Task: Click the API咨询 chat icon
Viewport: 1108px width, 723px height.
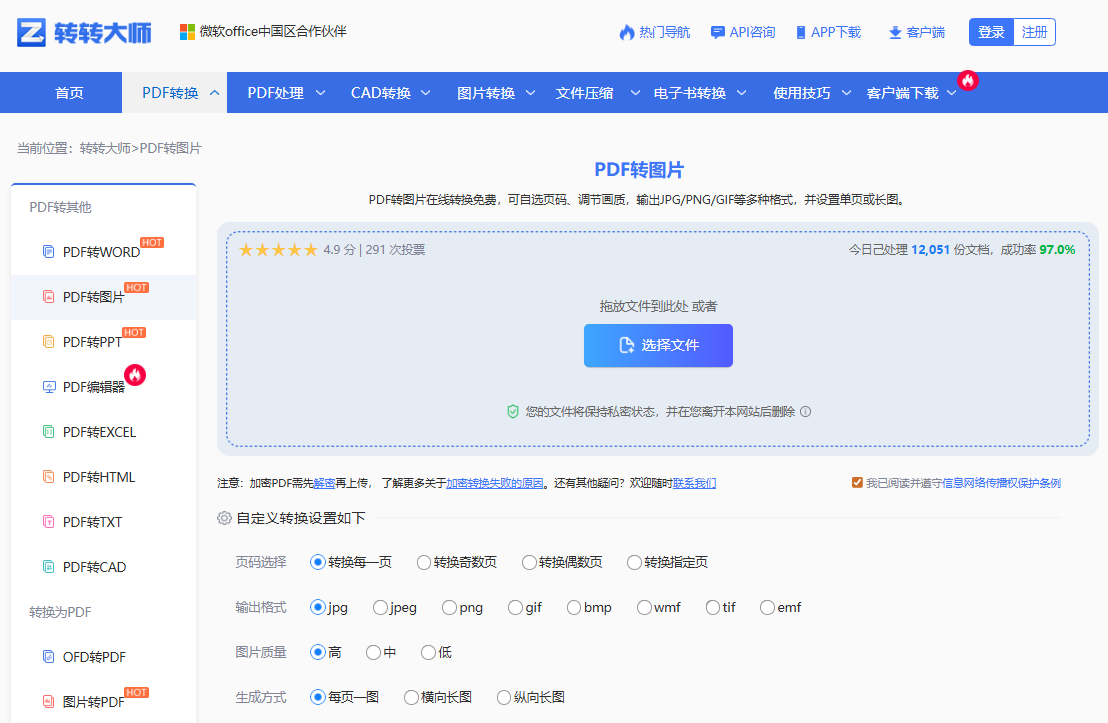Action: (x=716, y=31)
